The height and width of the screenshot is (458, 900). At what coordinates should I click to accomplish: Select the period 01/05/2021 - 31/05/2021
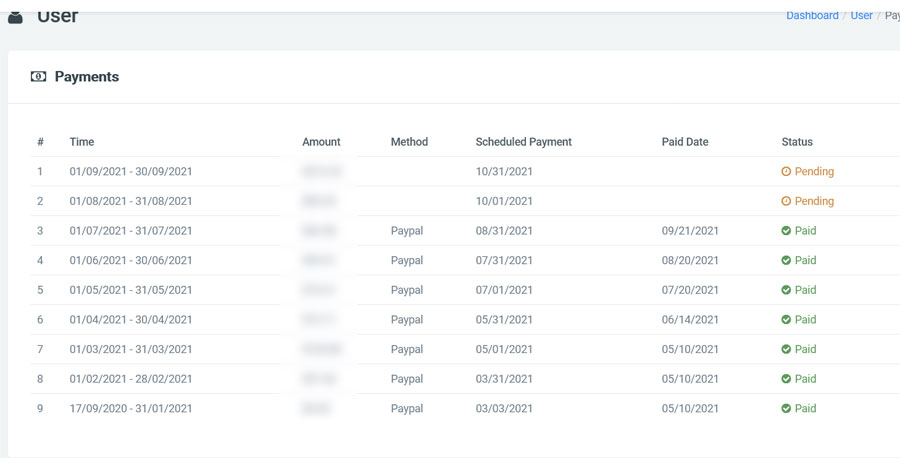pos(131,290)
